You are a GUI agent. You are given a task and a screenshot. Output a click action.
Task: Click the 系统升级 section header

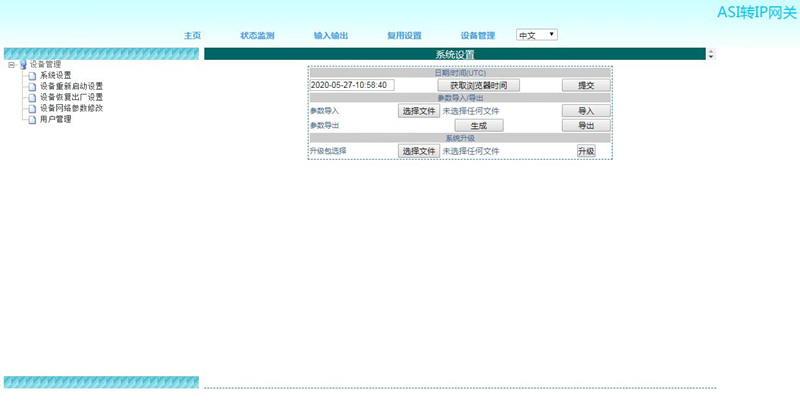point(460,138)
